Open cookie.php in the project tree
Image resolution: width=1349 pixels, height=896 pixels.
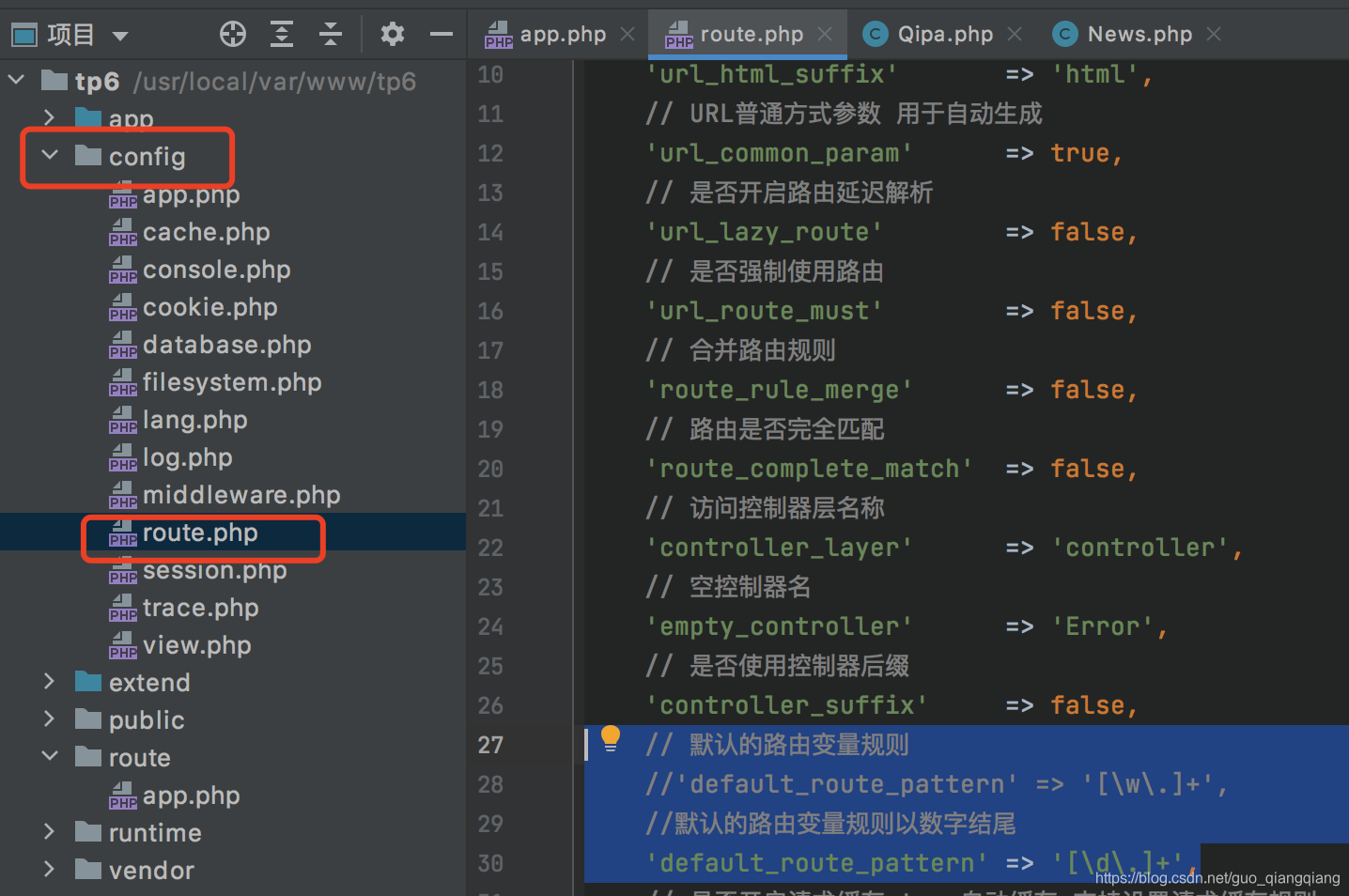[210, 307]
